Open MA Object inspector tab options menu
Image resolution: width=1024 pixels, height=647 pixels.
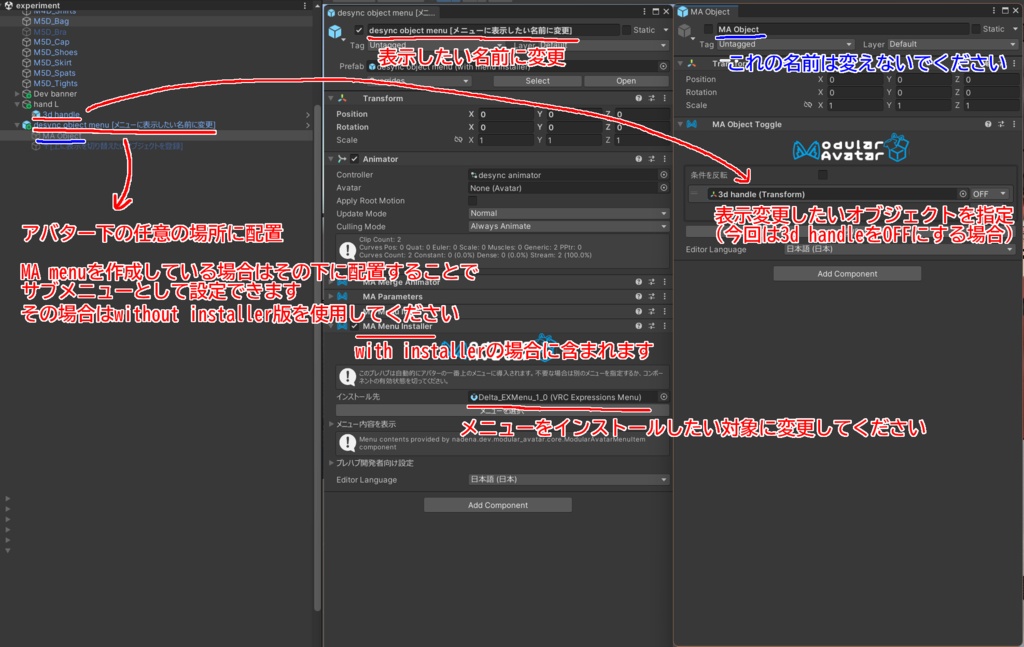[x=994, y=11]
